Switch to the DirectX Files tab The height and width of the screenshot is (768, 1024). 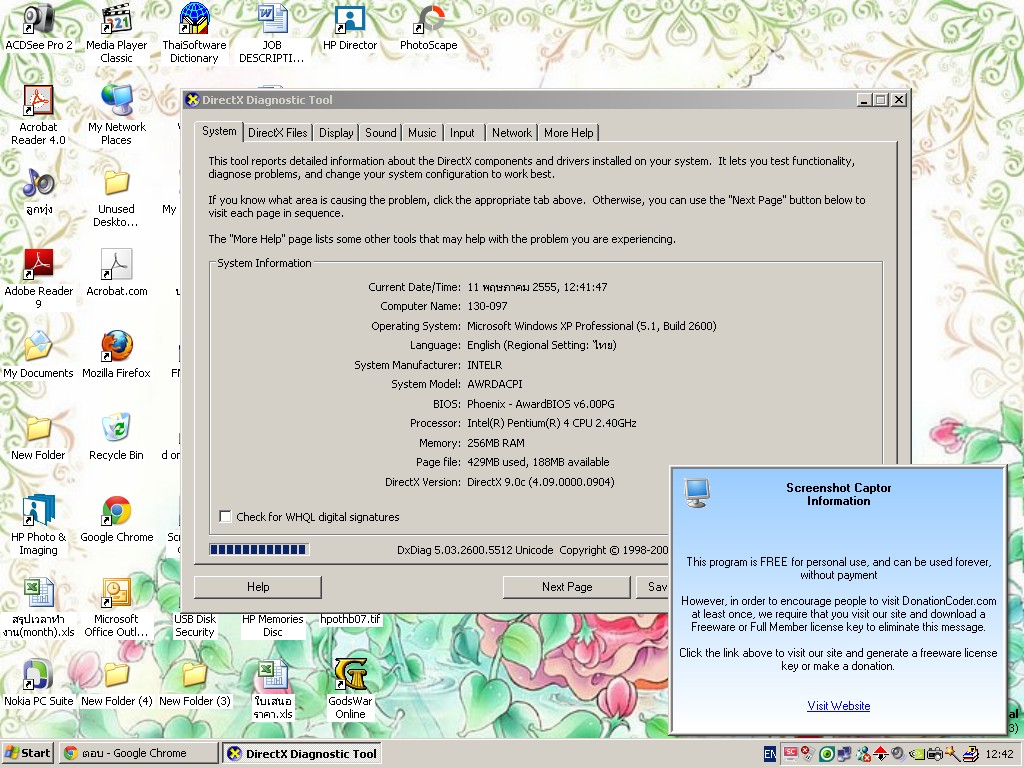278,133
